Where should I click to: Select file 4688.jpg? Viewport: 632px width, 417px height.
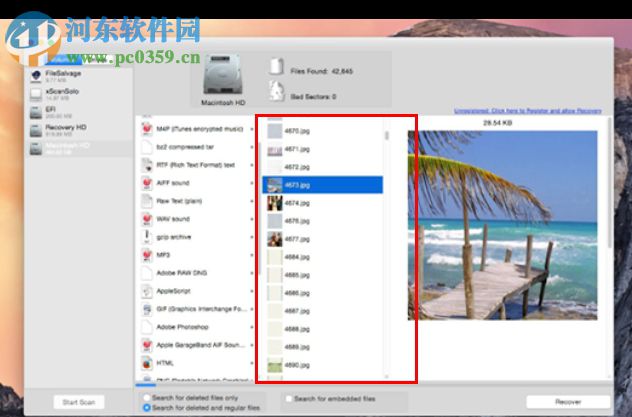pos(322,329)
